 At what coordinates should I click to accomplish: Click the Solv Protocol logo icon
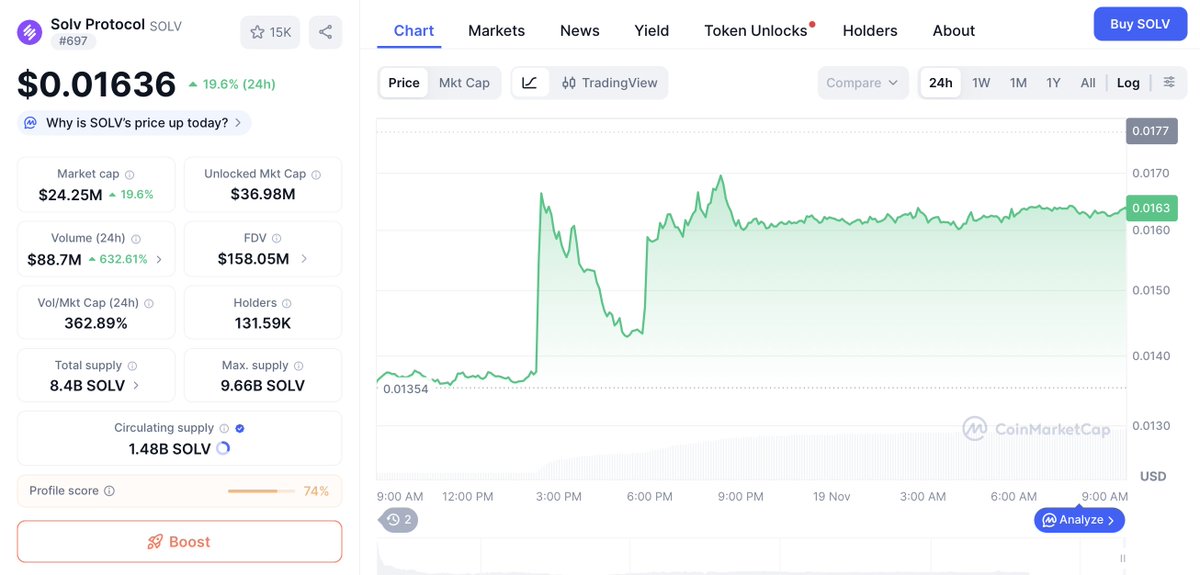point(30,32)
